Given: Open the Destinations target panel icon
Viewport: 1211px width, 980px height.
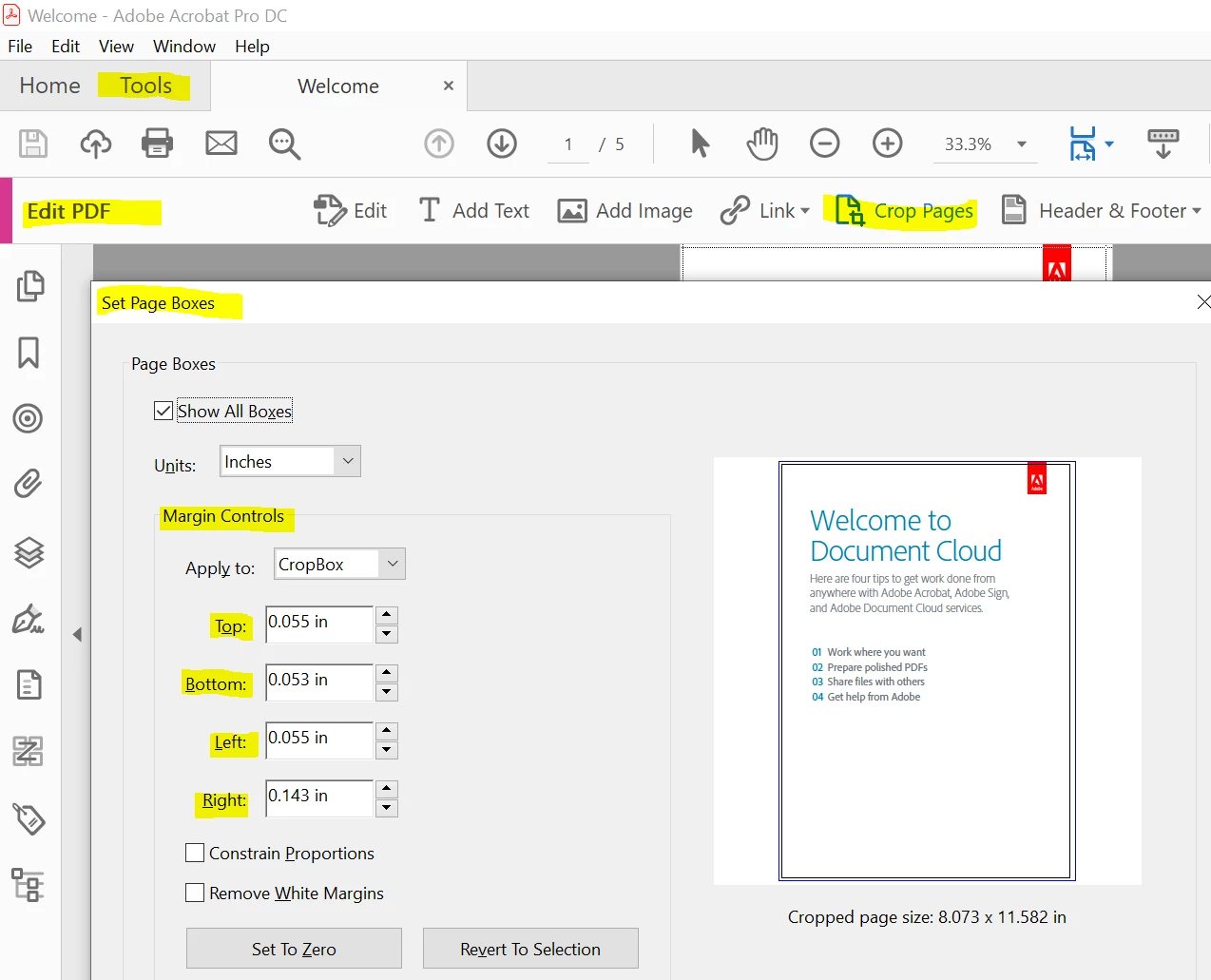Looking at the screenshot, I should click(29, 418).
